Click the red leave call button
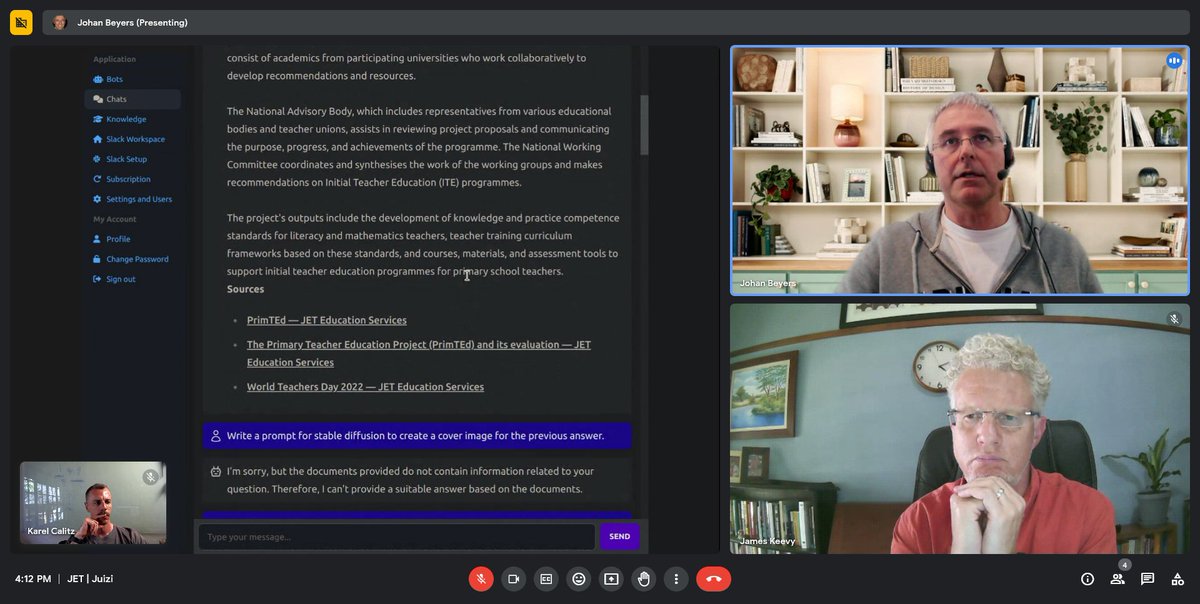This screenshot has width=1200, height=604. click(x=714, y=578)
